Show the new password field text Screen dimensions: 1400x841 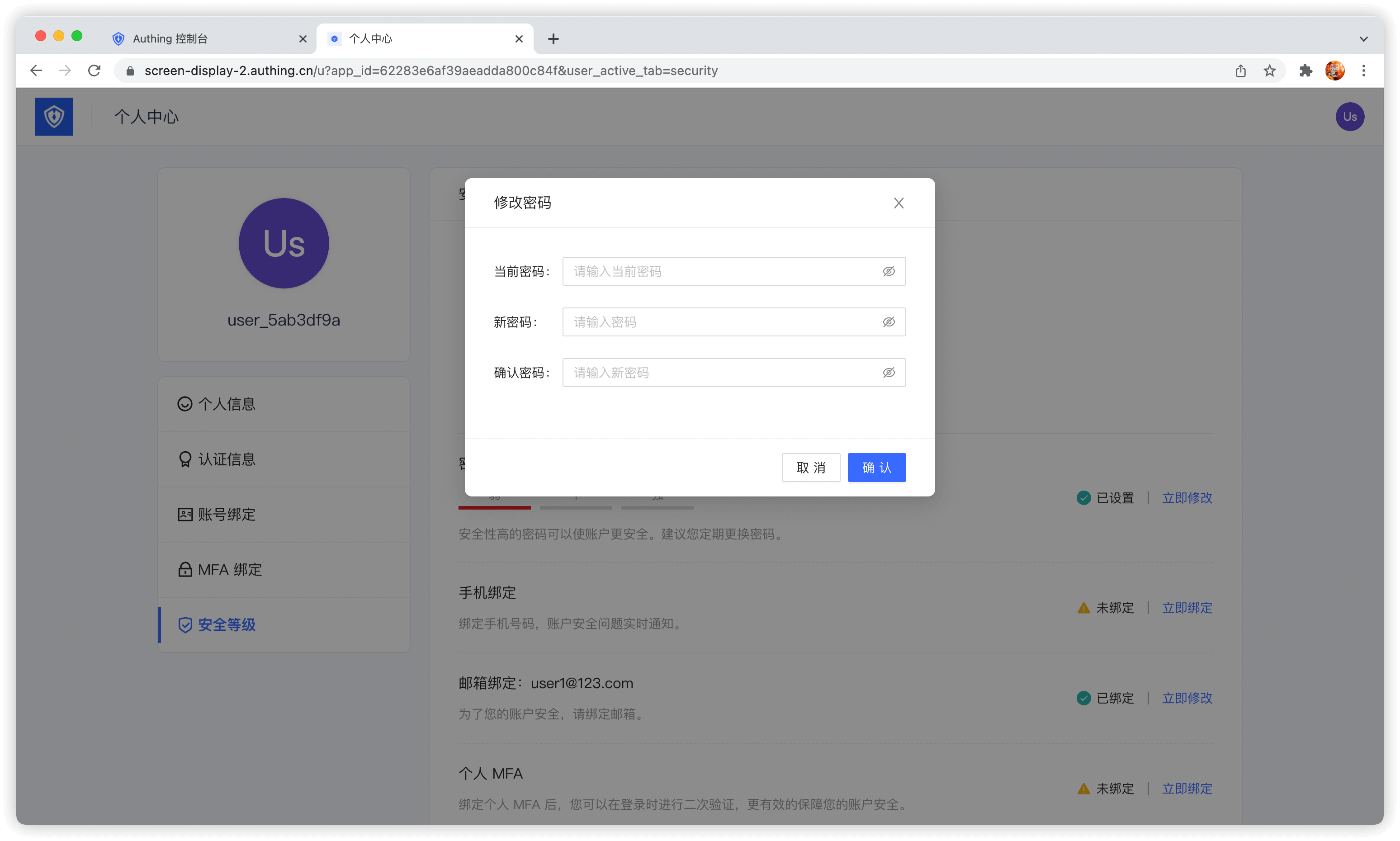pos(888,322)
